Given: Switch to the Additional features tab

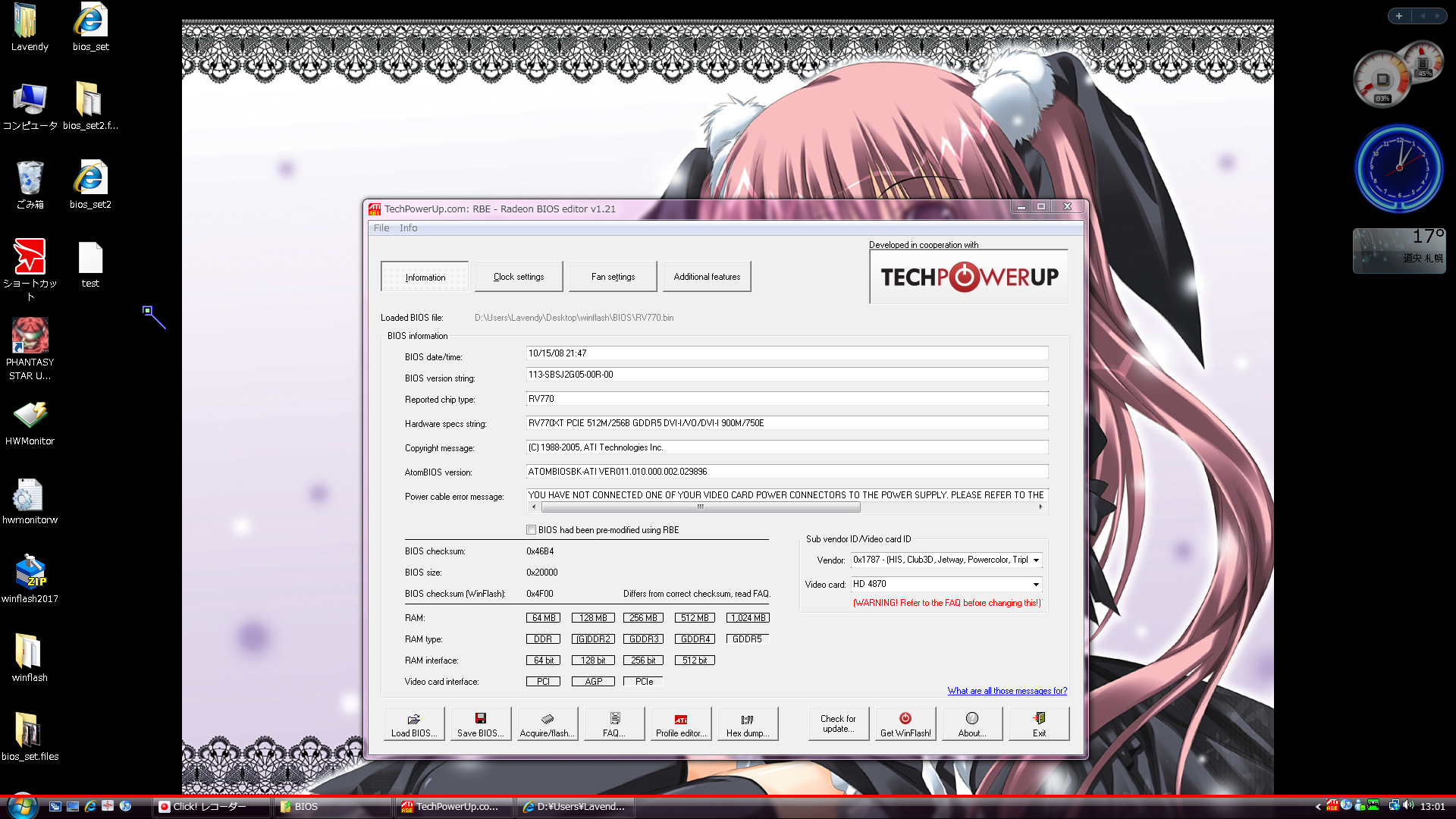Looking at the screenshot, I should click(x=707, y=277).
